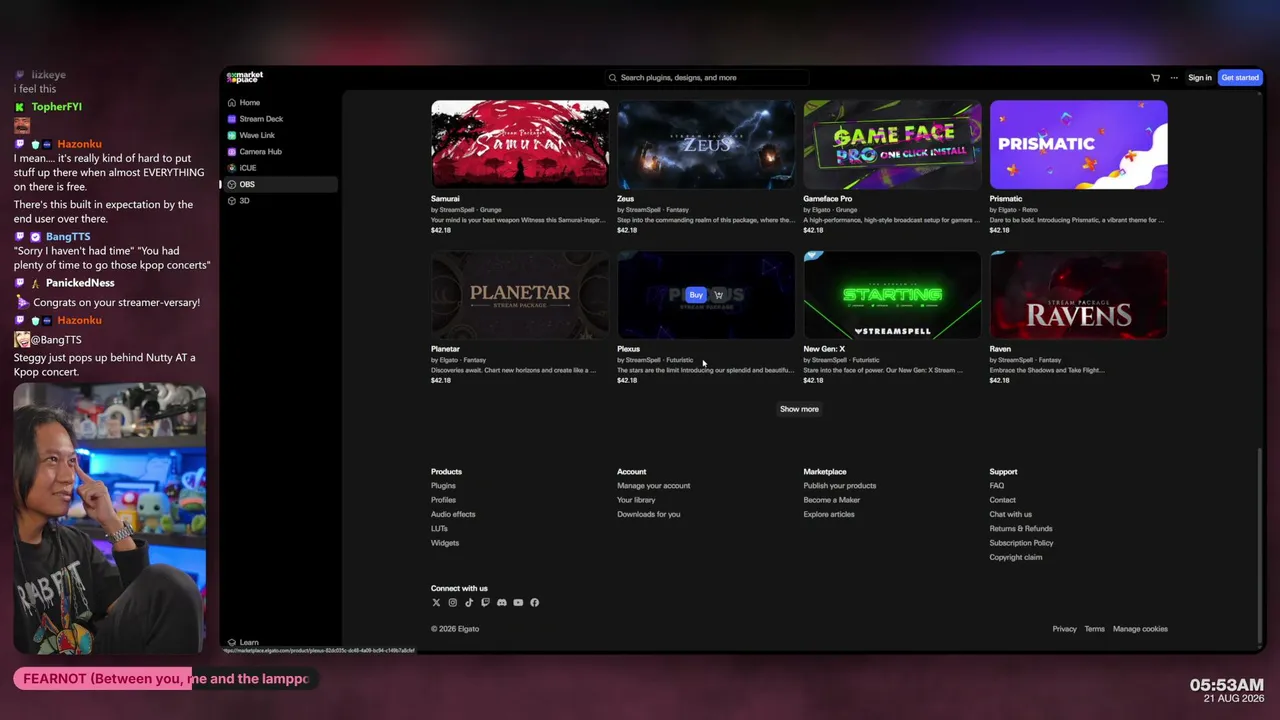Open Manage your account link
This screenshot has height=720, width=1280.
tap(654, 486)
